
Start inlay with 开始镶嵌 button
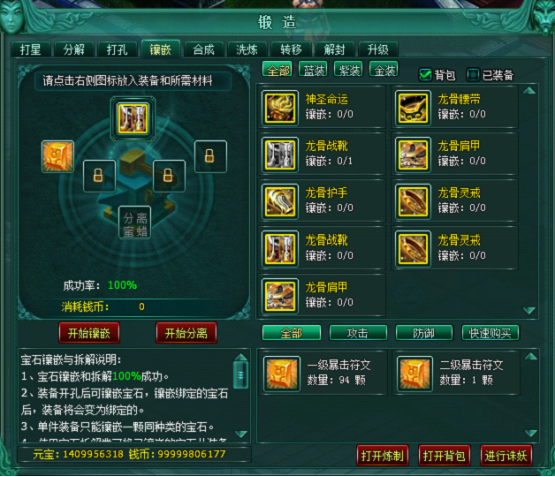pyautogui.click(x=89, y=333)
